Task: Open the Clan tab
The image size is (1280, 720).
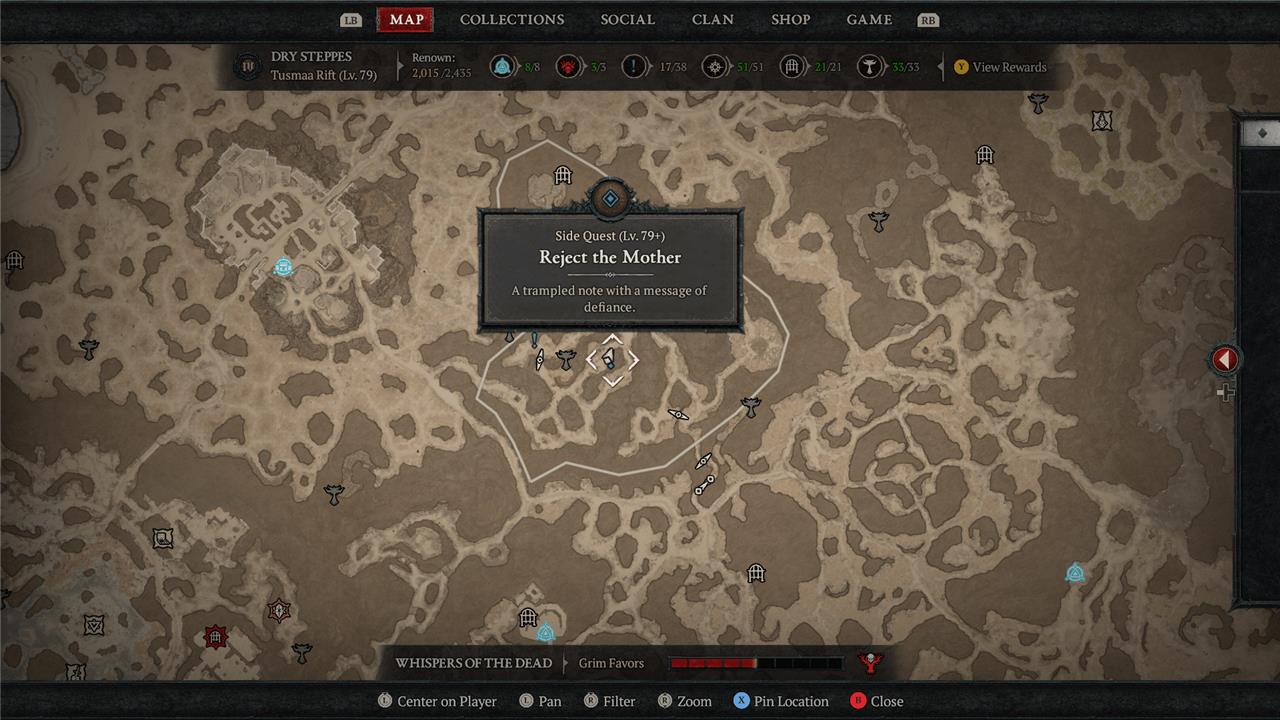Action: click(x=713, y=20)
